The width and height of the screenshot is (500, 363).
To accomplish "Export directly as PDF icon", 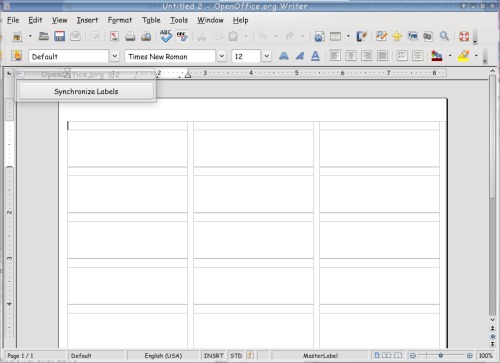I will tap(114, 36).
